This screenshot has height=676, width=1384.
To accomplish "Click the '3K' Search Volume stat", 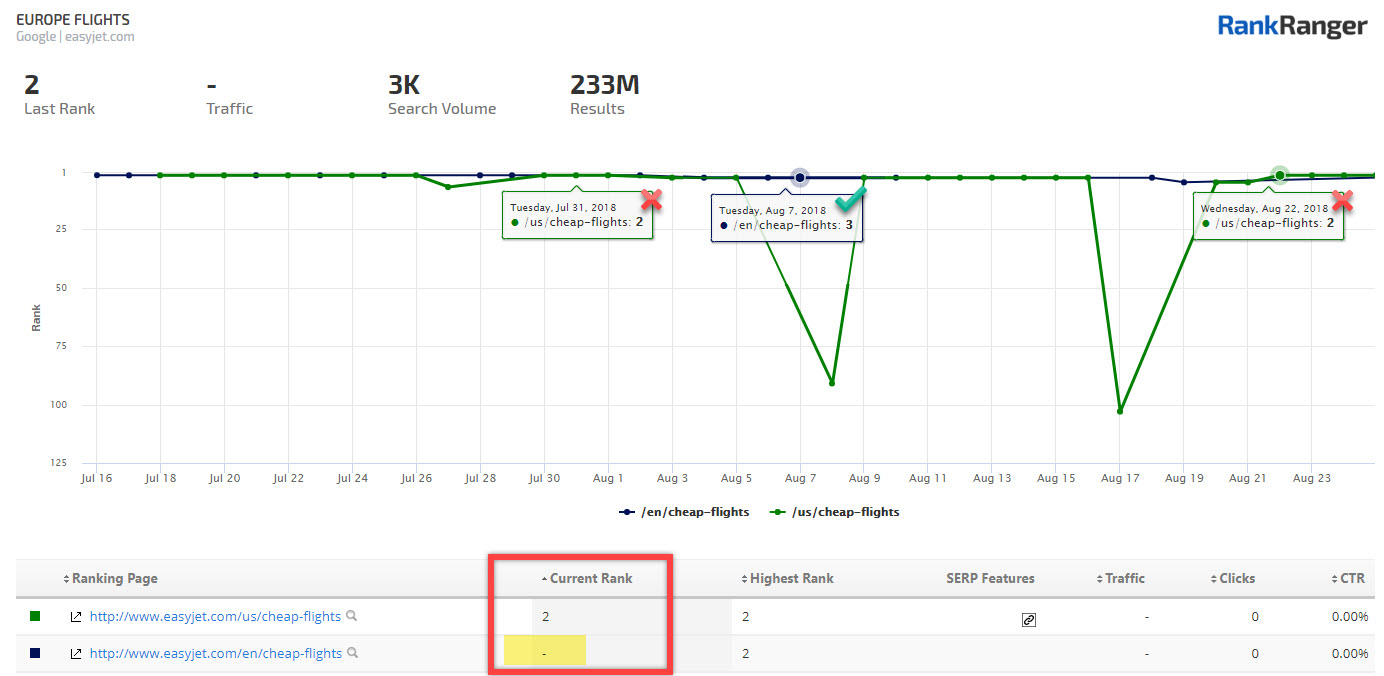I will pyautogui.click(x=404, y=85).
